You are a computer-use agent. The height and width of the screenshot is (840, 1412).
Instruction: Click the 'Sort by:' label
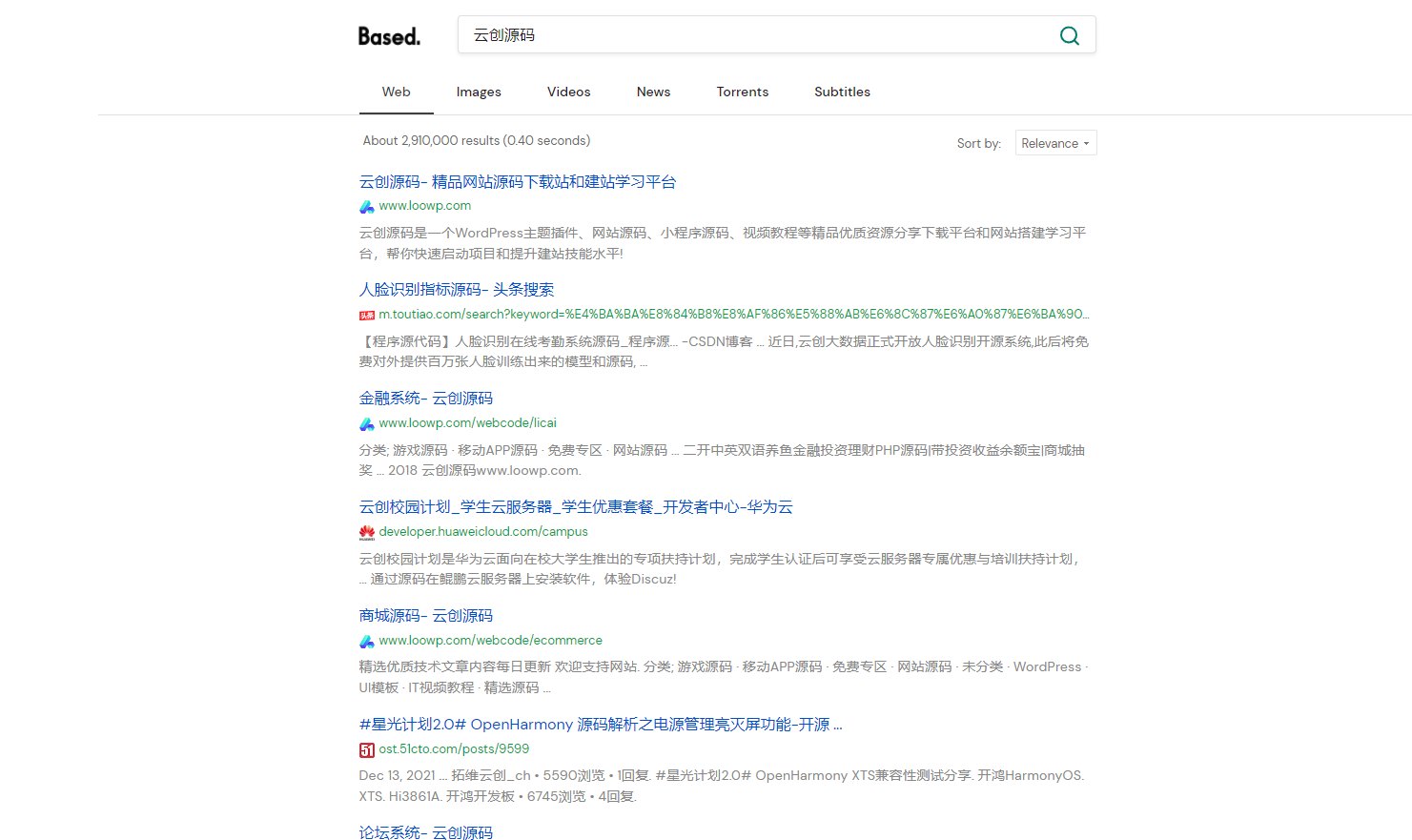tap(979, 143)
